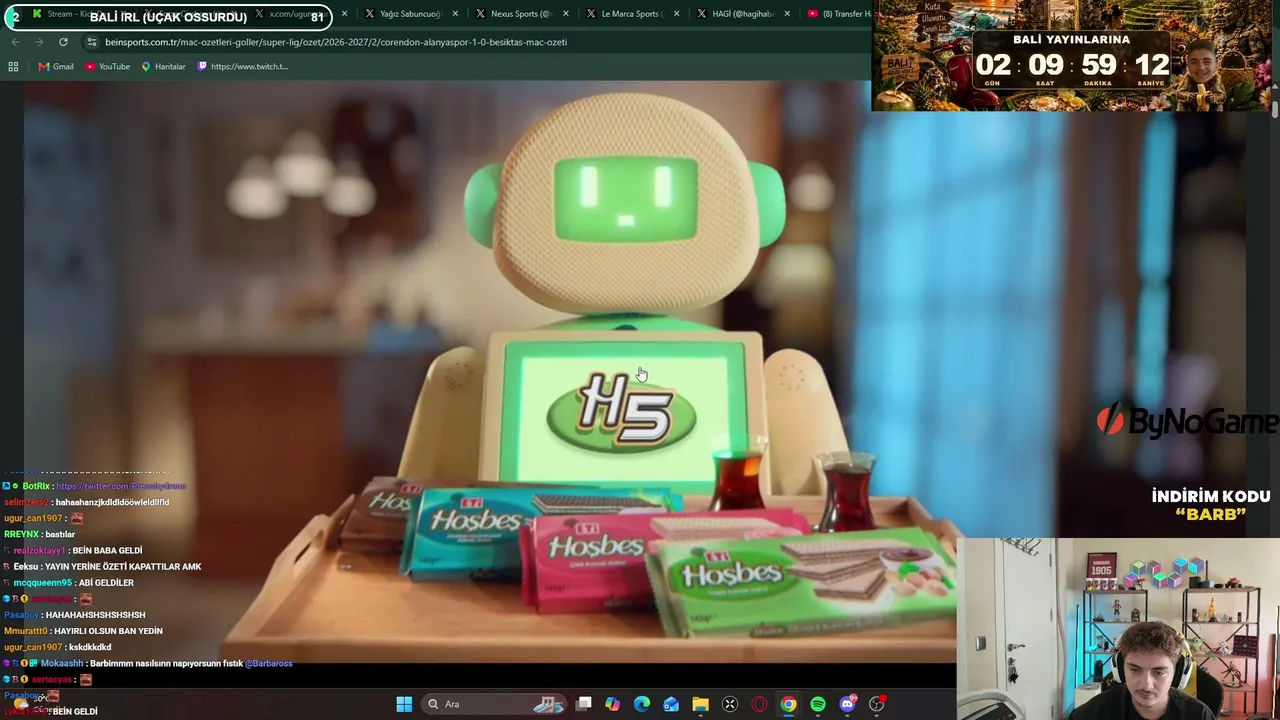Open Discord from the taskbar
Screen dimensions: 1280x720
coord(848,704)
